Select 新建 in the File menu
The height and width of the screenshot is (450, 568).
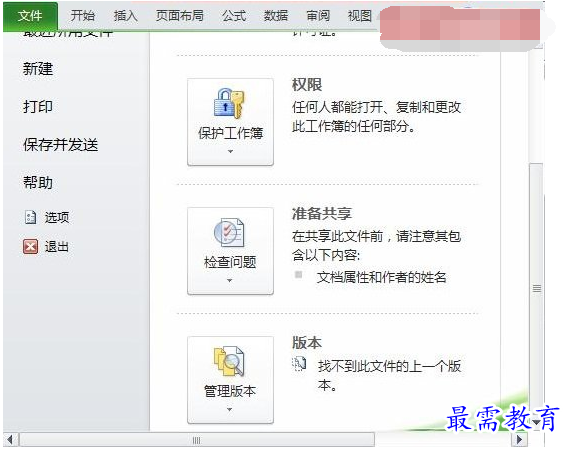[38, 68]
